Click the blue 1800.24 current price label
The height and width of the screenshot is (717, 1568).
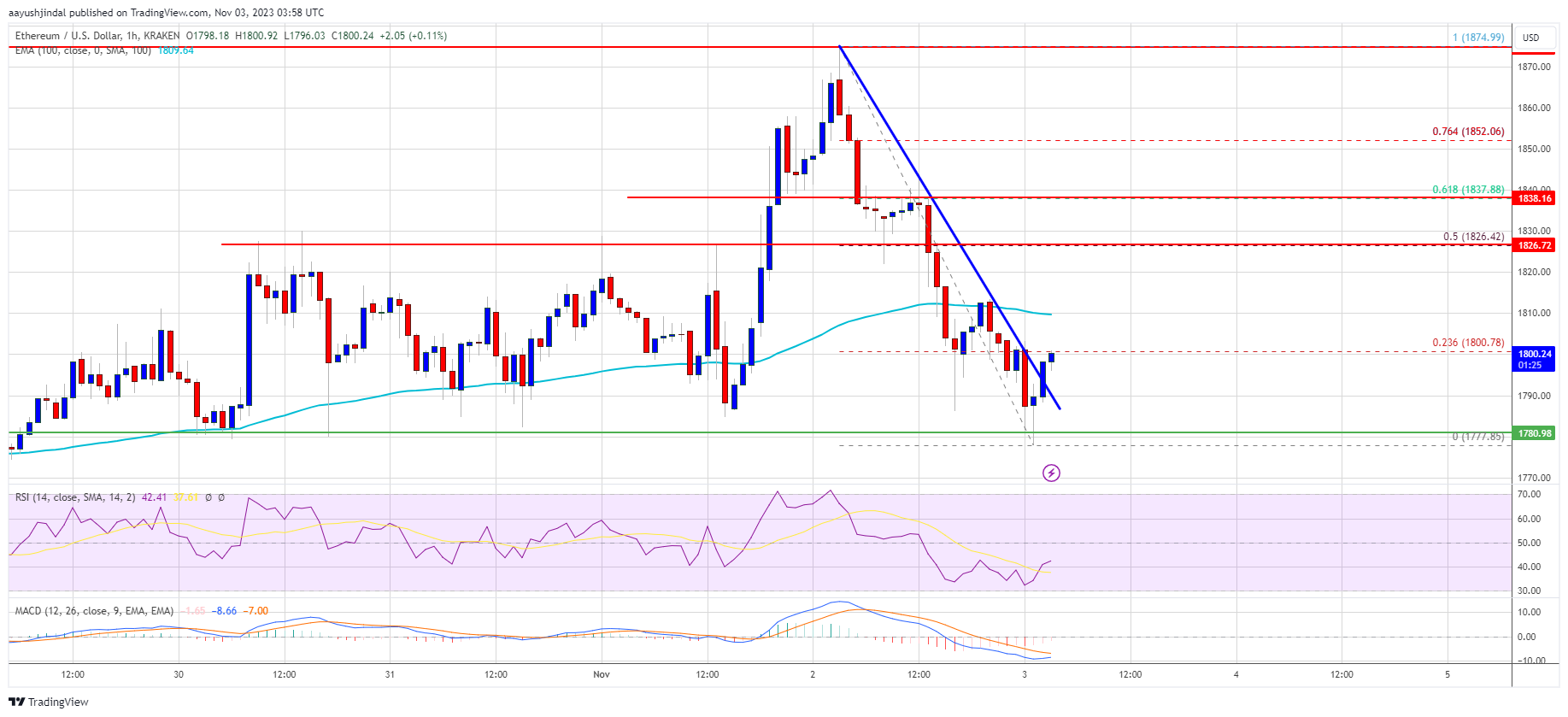point(1535,359)
